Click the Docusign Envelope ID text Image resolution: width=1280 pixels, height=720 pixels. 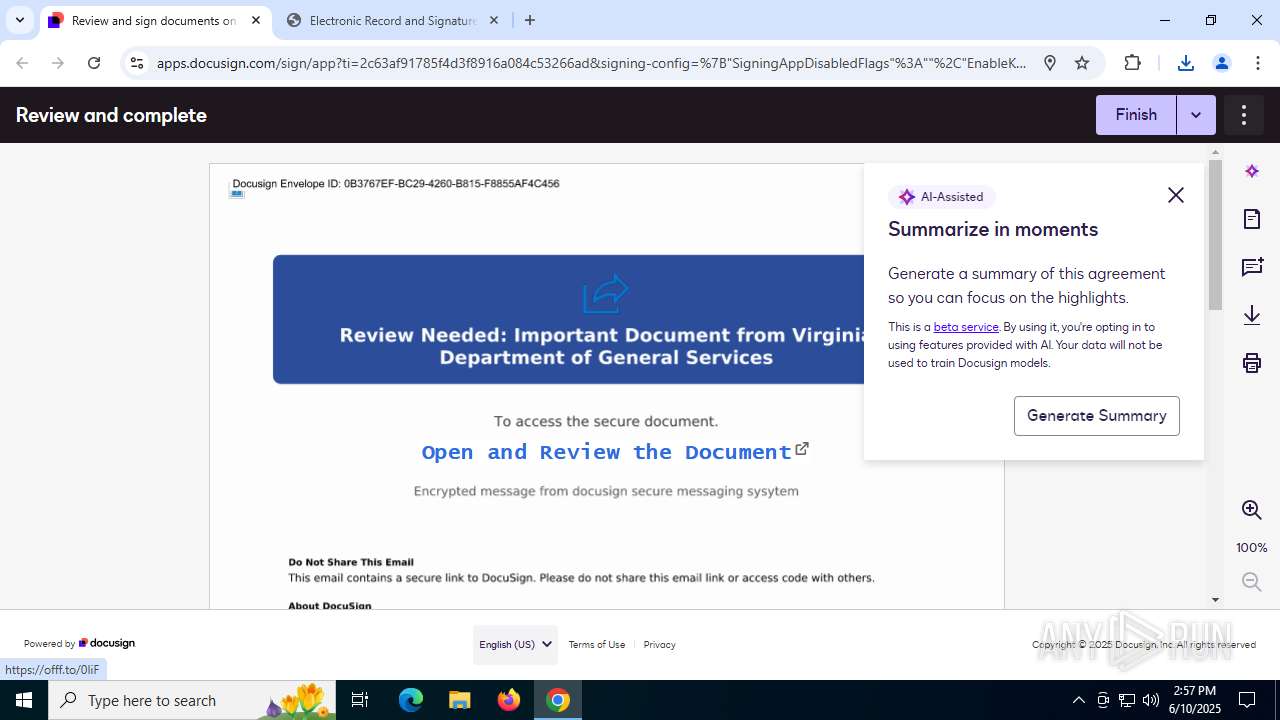[396, 184]
